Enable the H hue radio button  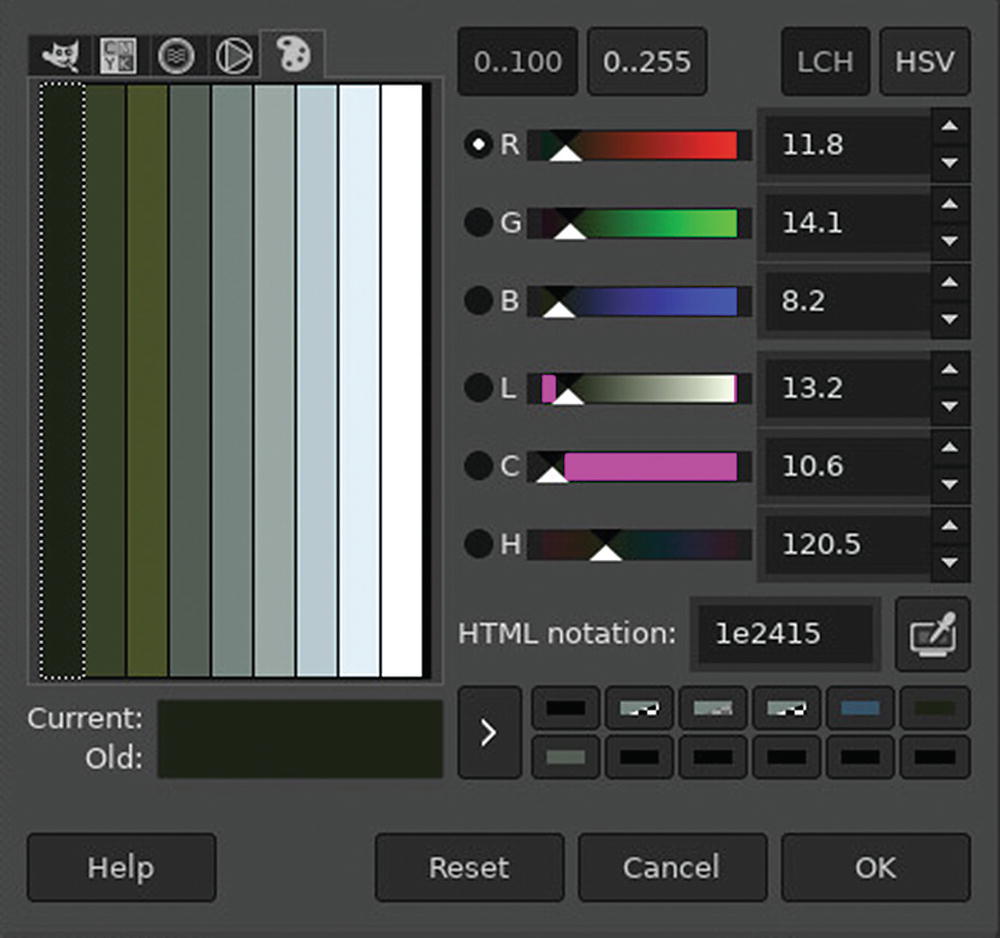coord(479,544)
